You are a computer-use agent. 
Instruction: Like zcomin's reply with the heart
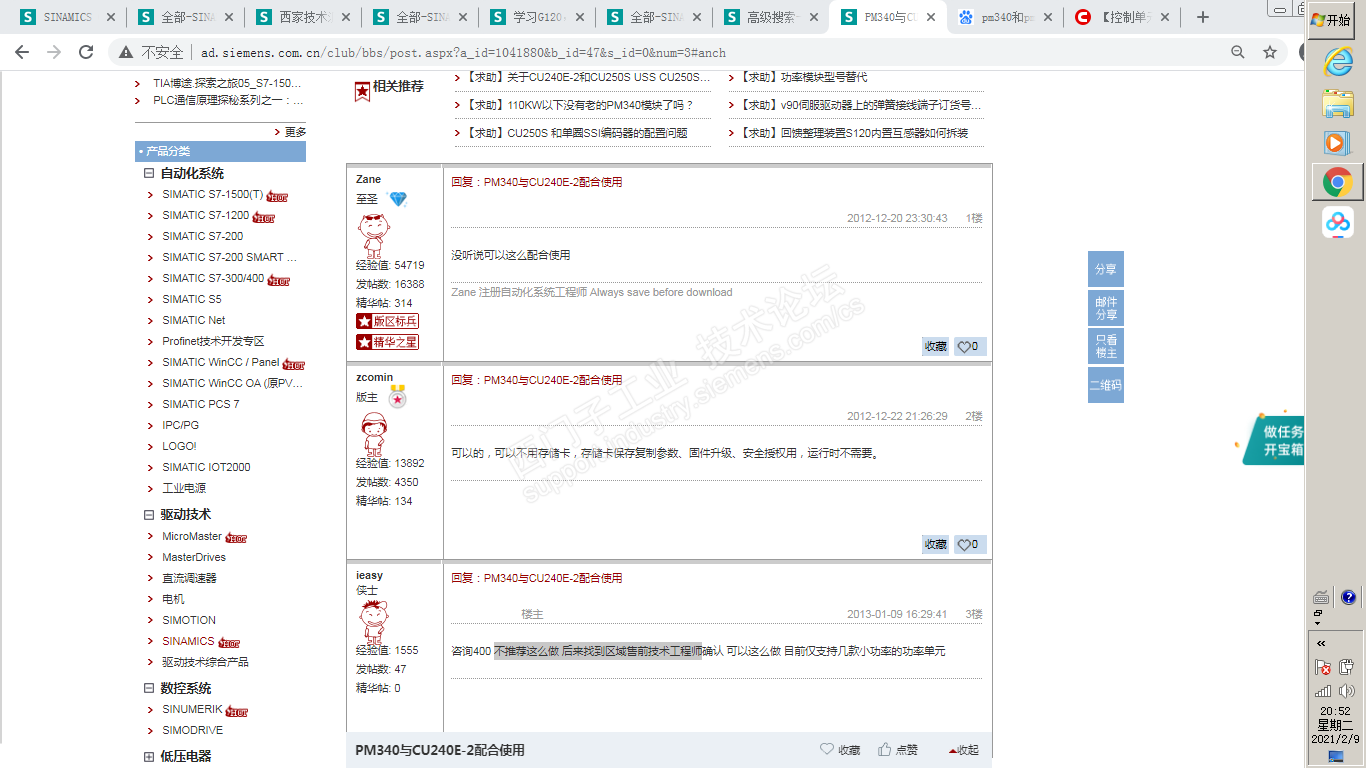point(970,545)
